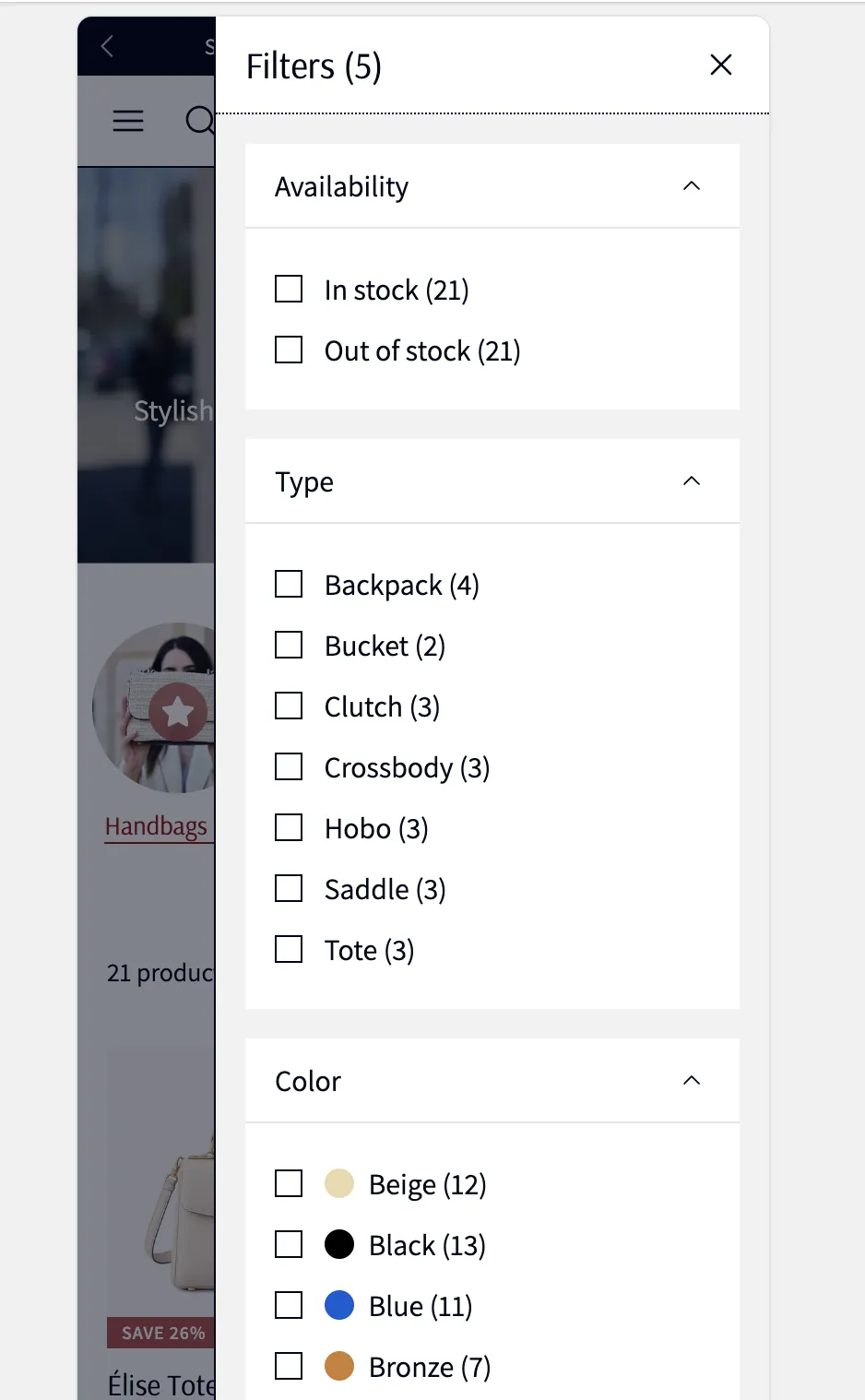Check the Bronze color option
The image size is (865, 1400).
coord(288,1366)
